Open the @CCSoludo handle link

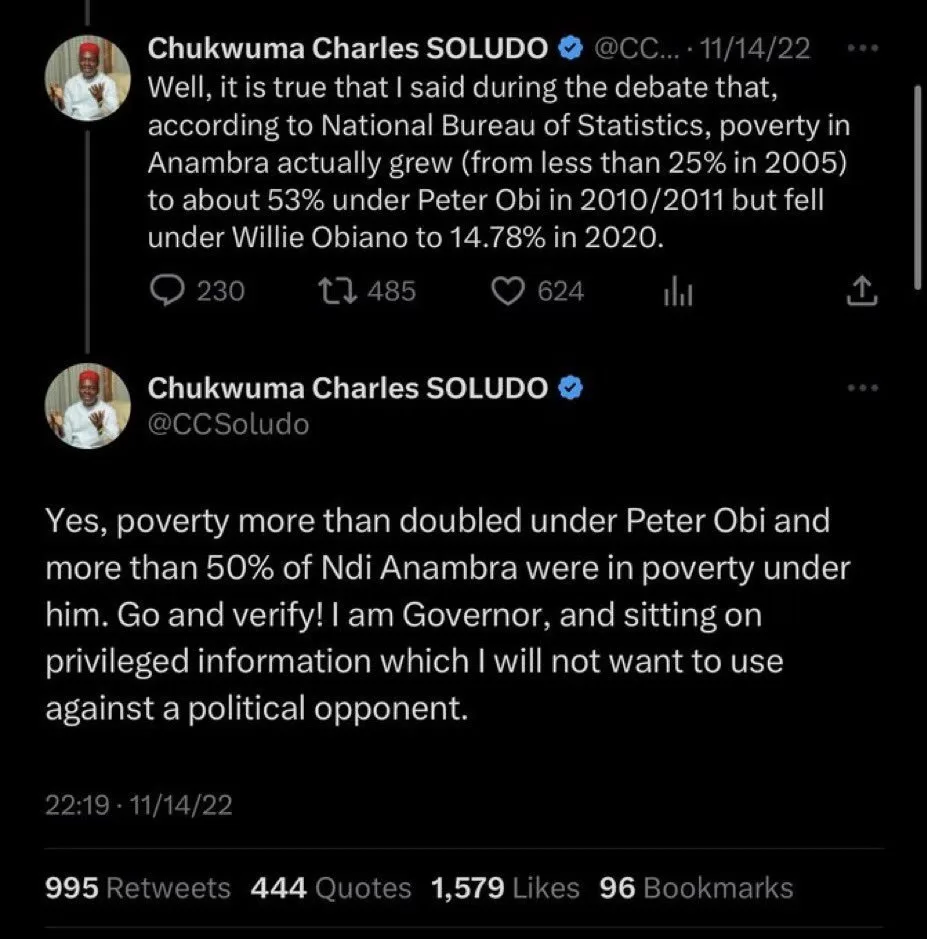pos(228,424)
